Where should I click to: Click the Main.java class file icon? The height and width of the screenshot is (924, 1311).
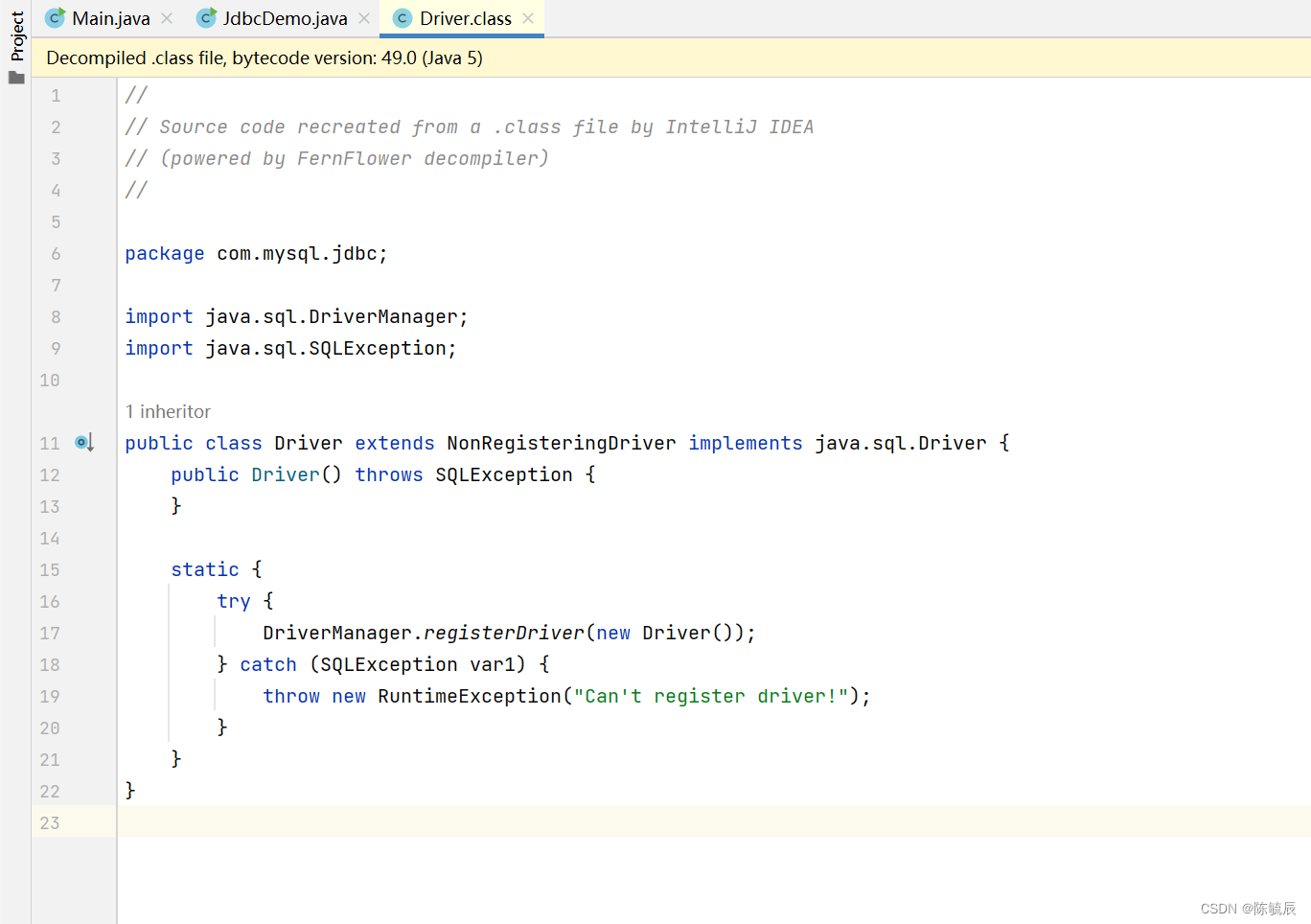coord(56,18)
